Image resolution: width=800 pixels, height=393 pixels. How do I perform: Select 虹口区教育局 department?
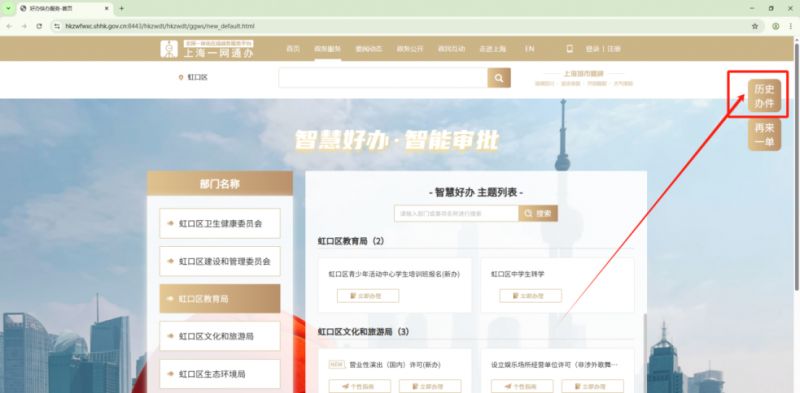point(220,299)
